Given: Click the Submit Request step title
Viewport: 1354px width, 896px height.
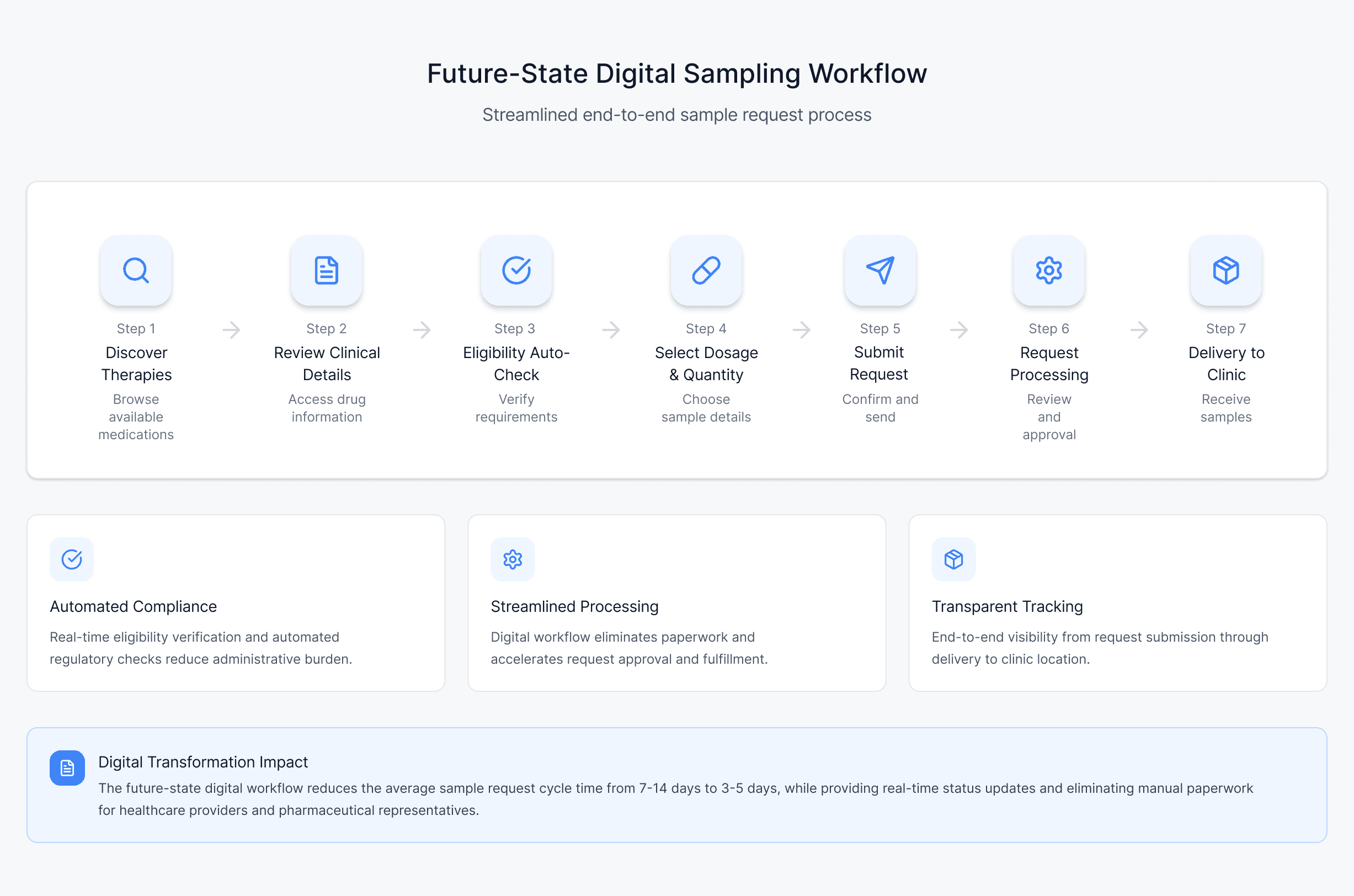Looking at the screenshot, I should 879,363.
